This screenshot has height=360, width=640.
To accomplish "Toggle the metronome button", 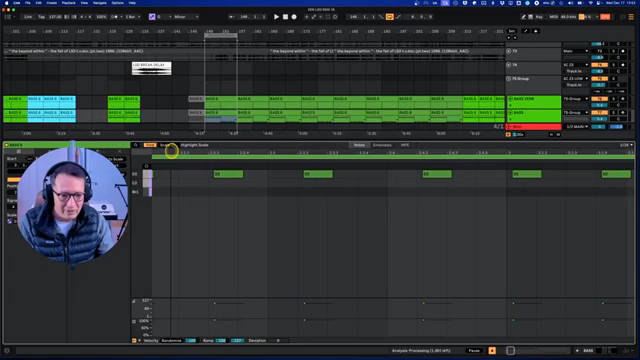I will (x=116, y=17).
